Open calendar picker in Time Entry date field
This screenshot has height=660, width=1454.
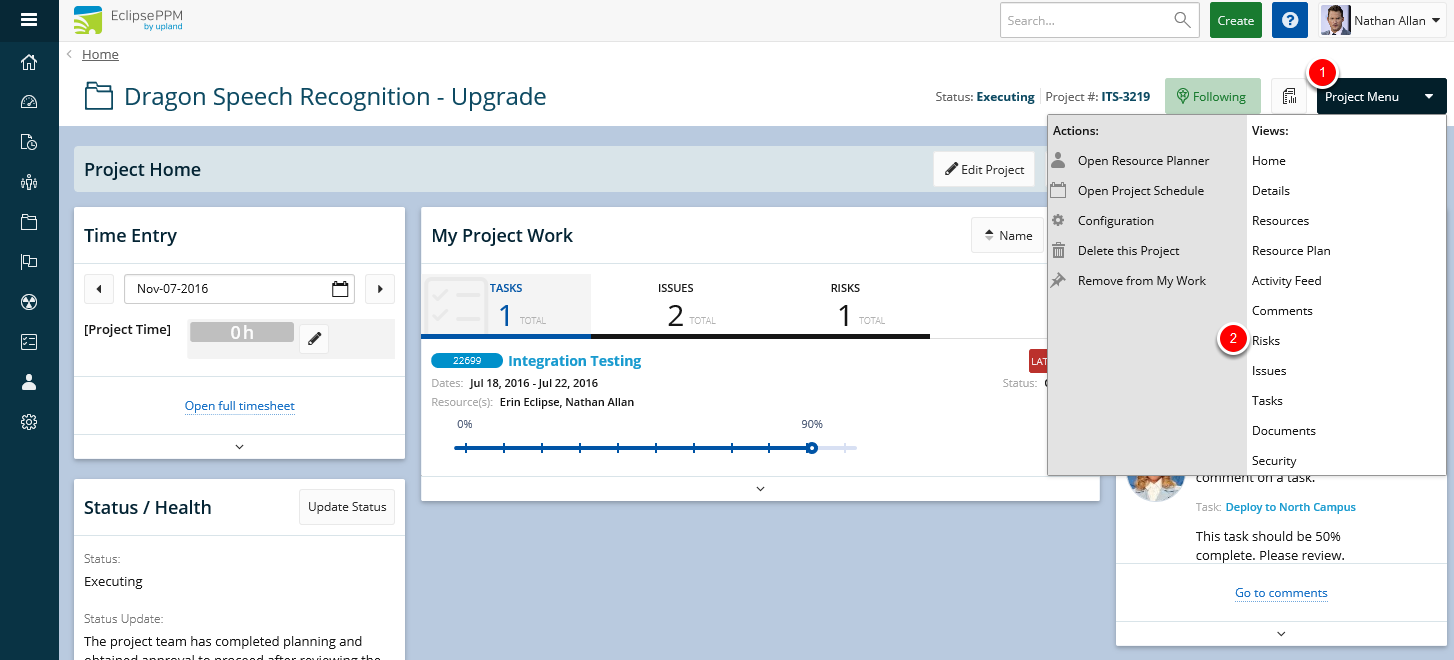(x=340, y=289)
